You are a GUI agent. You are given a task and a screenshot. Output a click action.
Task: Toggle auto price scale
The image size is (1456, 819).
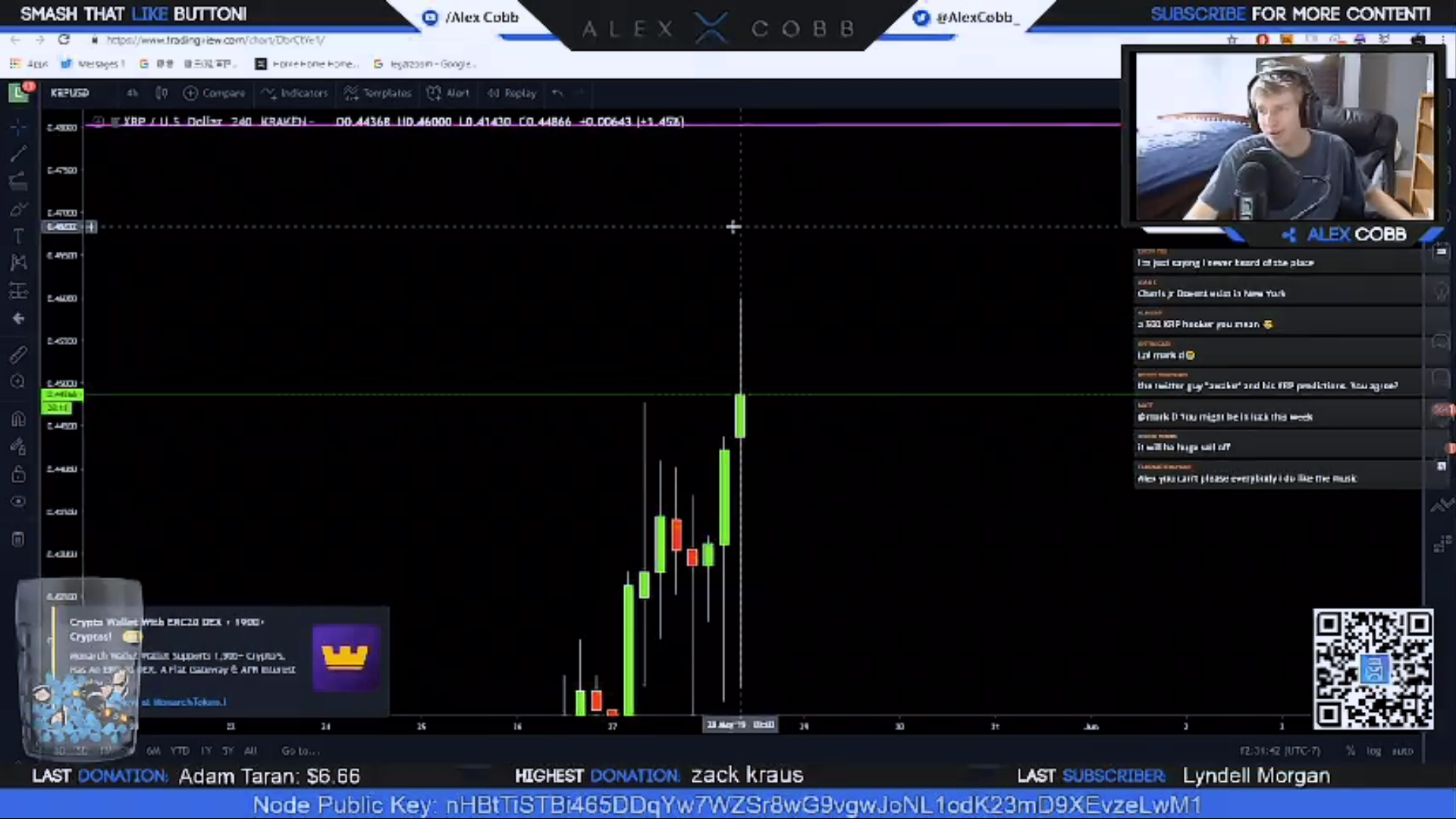tap(1402, 751)
